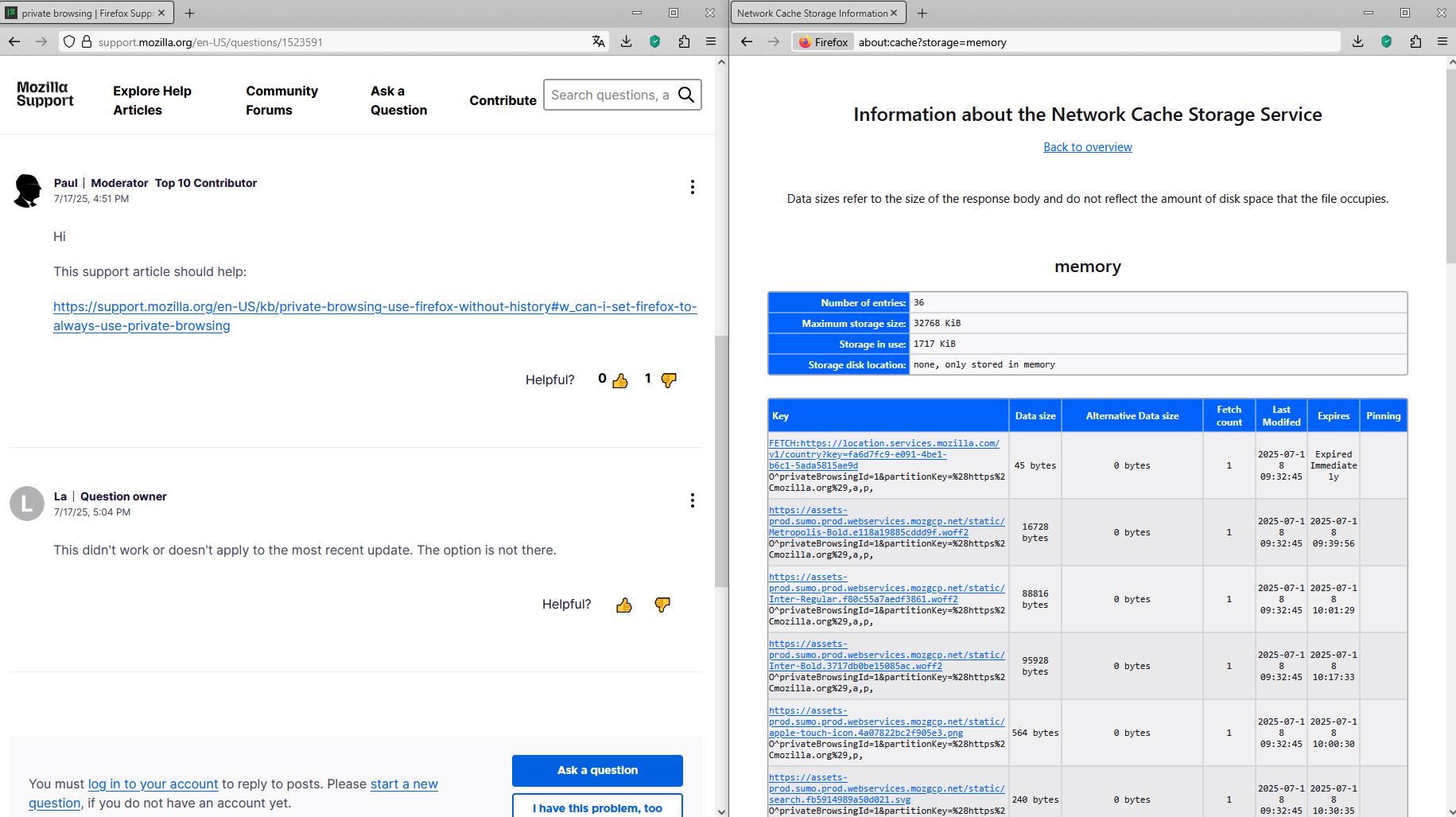Select the Network Cache Storage Information tab
Screen dimensions: 1456x817
point(817,13)
